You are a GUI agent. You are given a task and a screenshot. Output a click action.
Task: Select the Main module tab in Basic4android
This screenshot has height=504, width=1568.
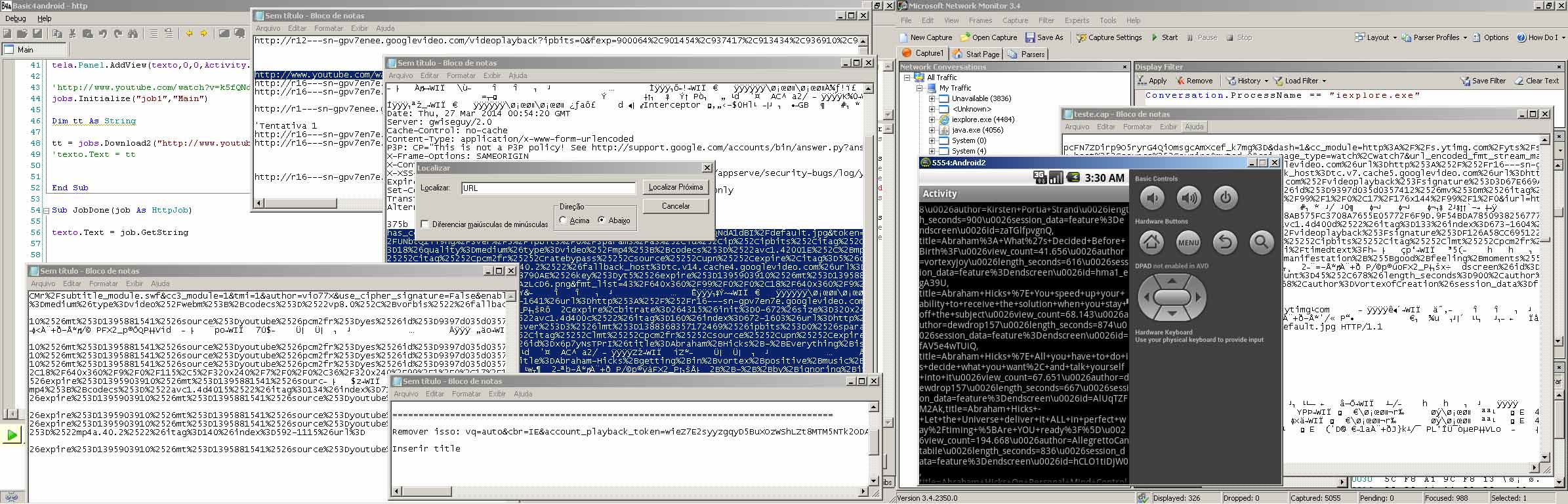[x=35, y=50]
